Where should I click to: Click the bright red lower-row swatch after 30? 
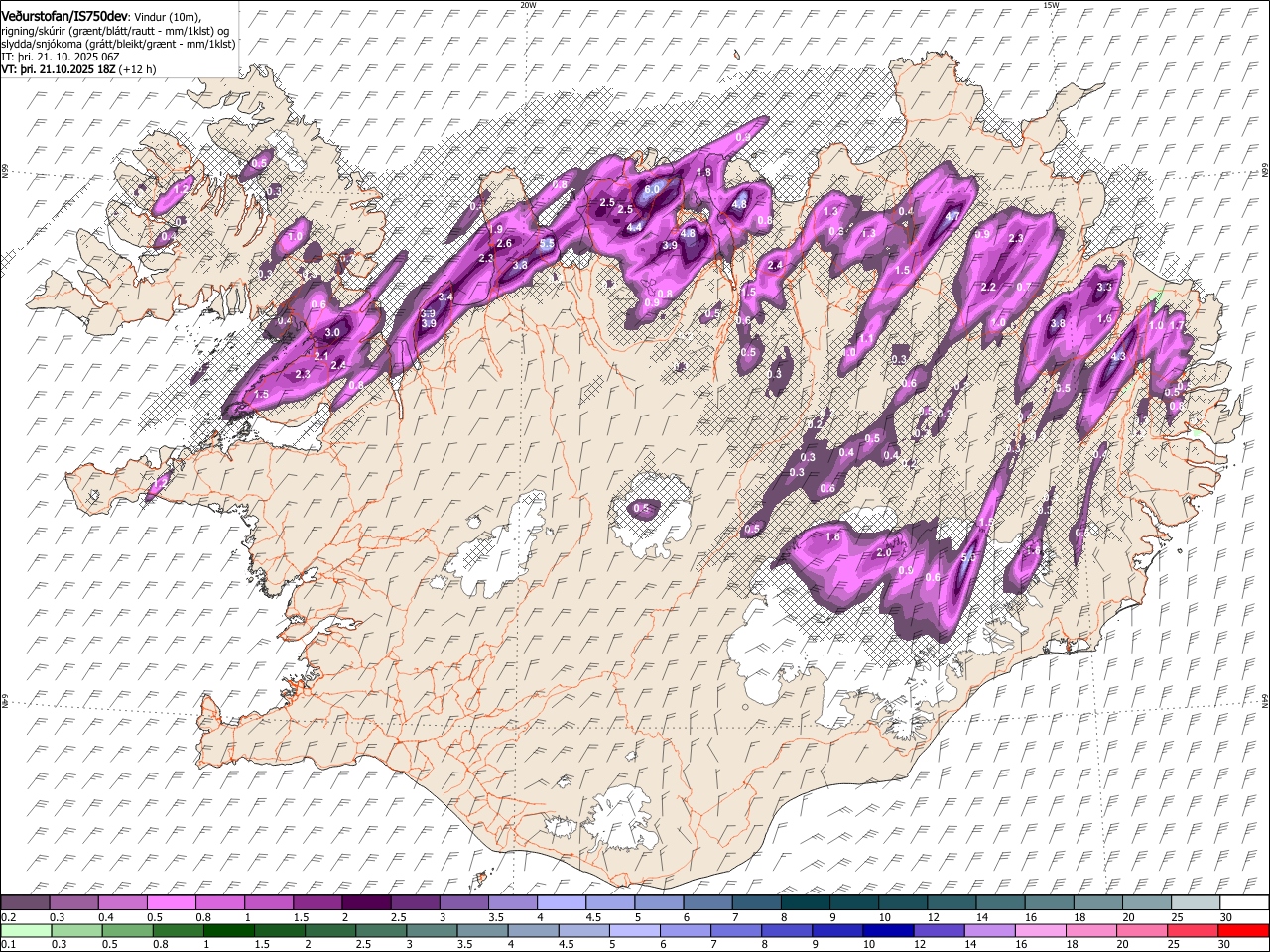1242,930
